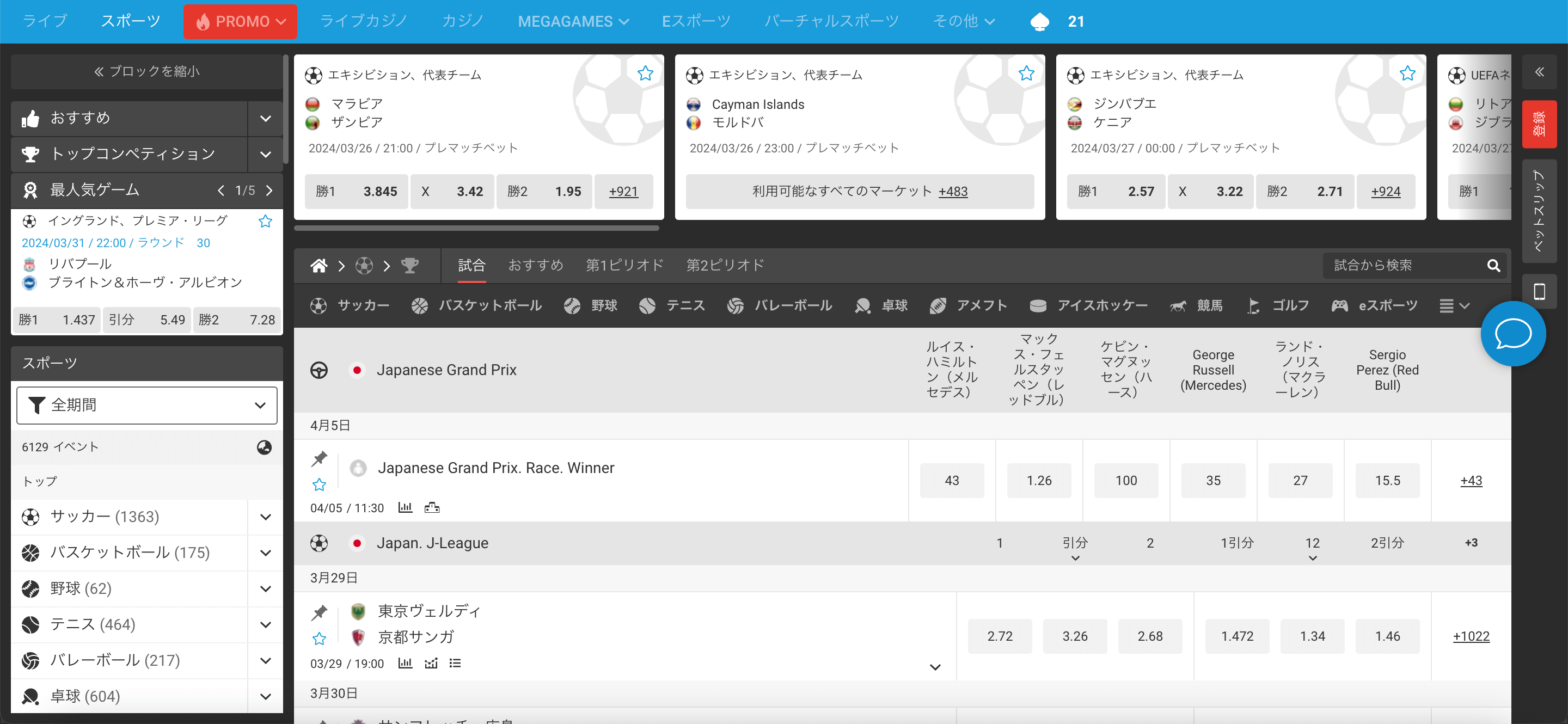Favorite the マラビア vs ザンビア match card

pos(645,73)
